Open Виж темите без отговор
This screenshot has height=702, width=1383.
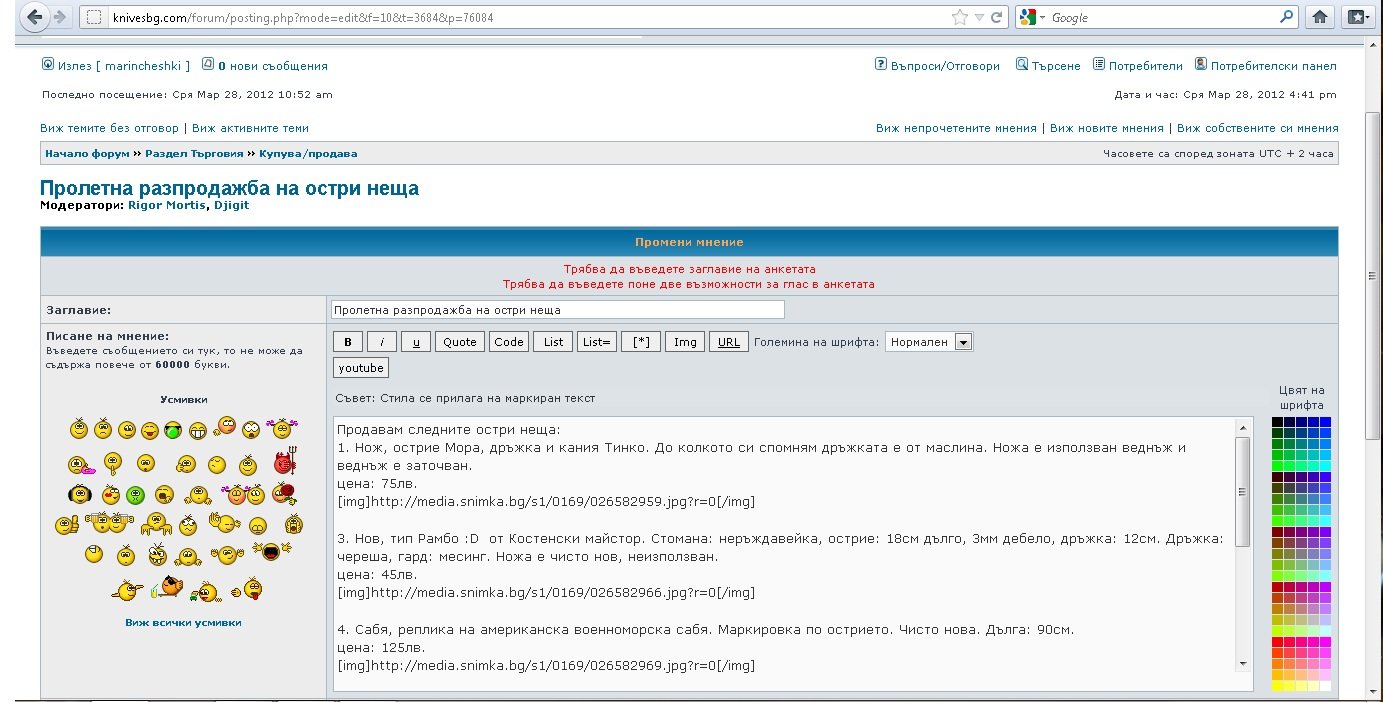[x=110, y=128]
